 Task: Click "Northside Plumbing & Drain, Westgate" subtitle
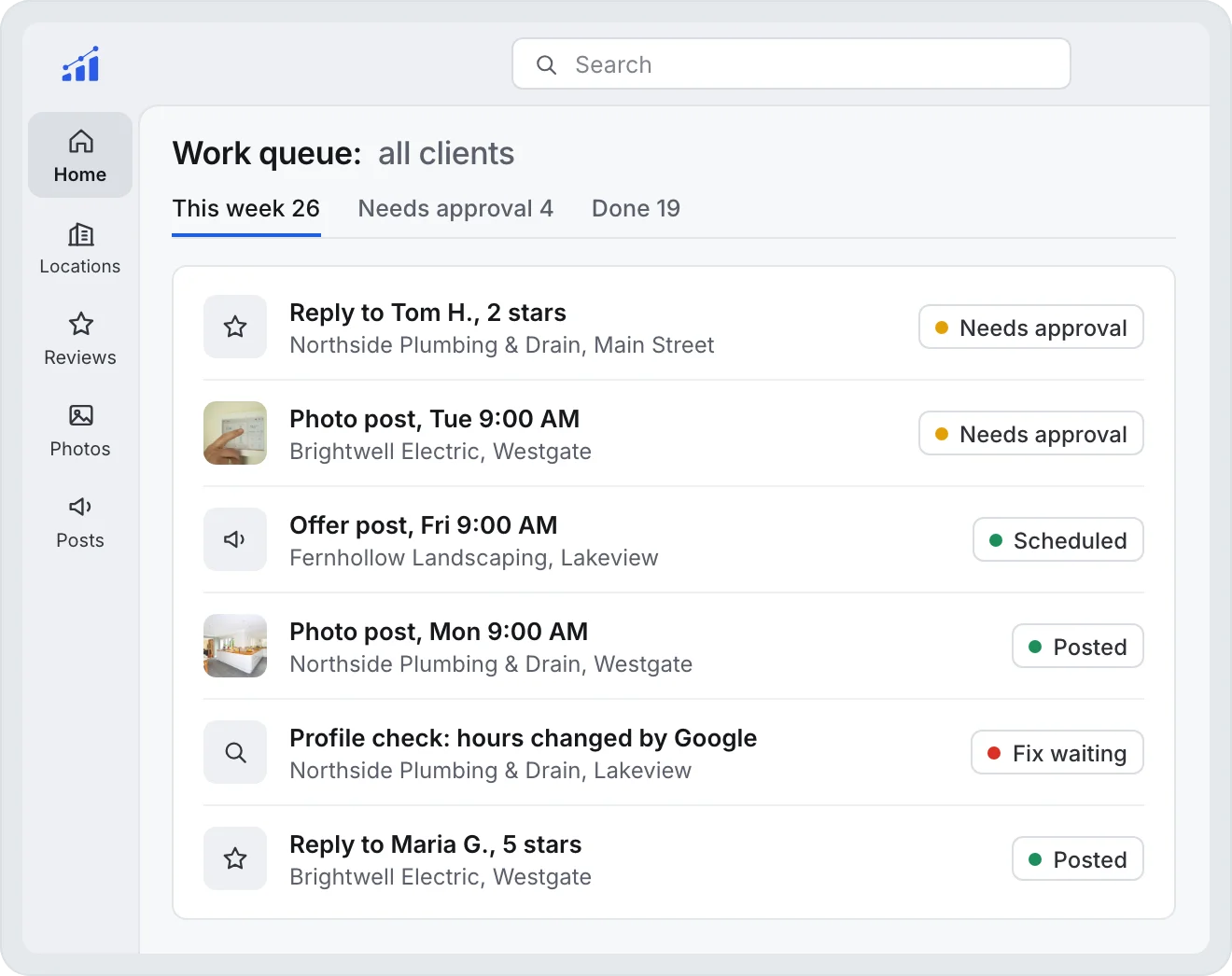click(491, 664)
